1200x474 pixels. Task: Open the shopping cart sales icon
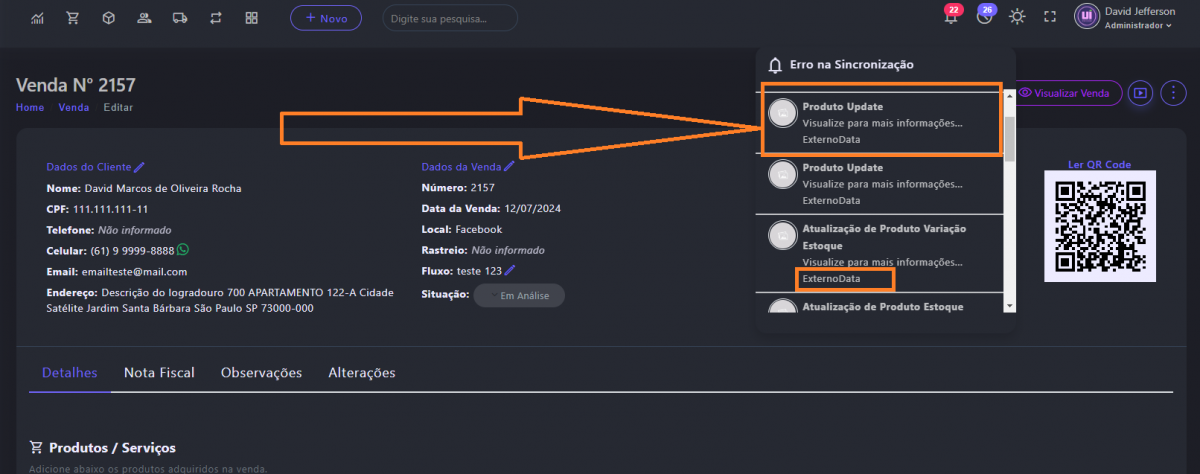point(73,18)
